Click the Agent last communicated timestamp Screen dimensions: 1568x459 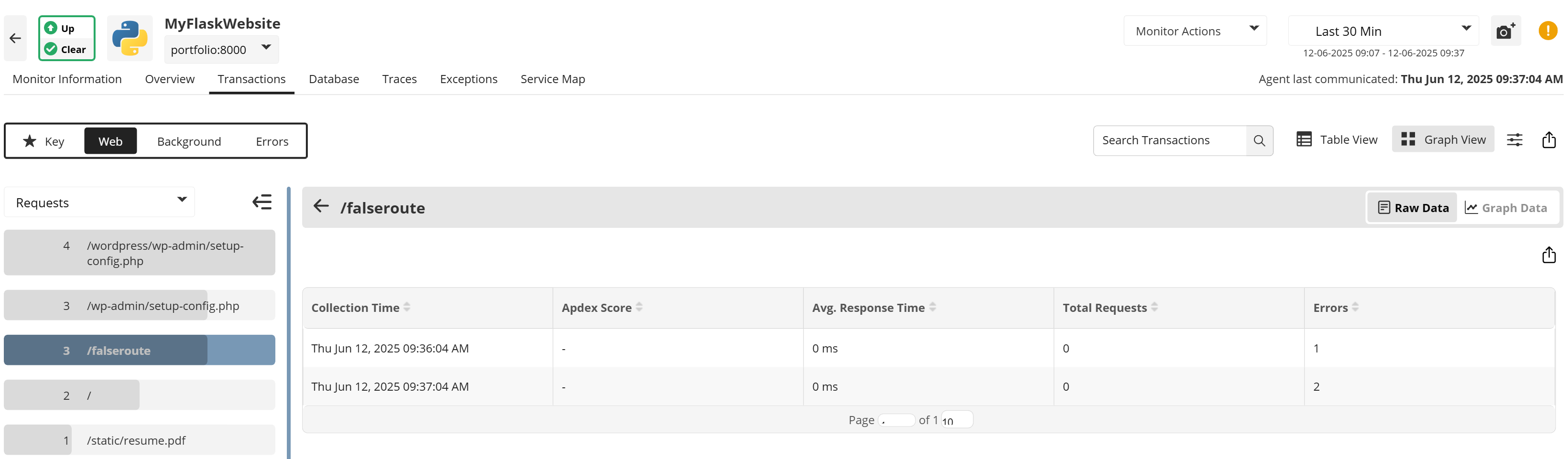pos(1481,79)
